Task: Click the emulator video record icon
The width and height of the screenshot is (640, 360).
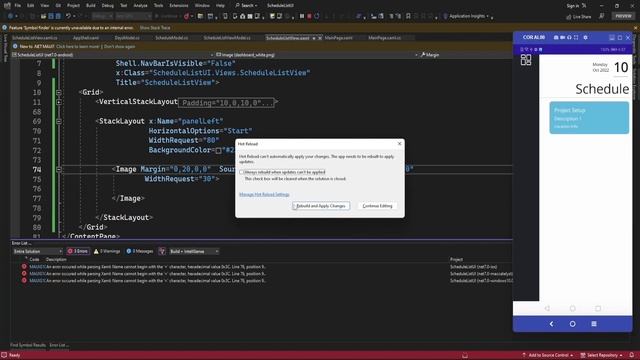Action: pyautogui.click(x=562, y=37)
